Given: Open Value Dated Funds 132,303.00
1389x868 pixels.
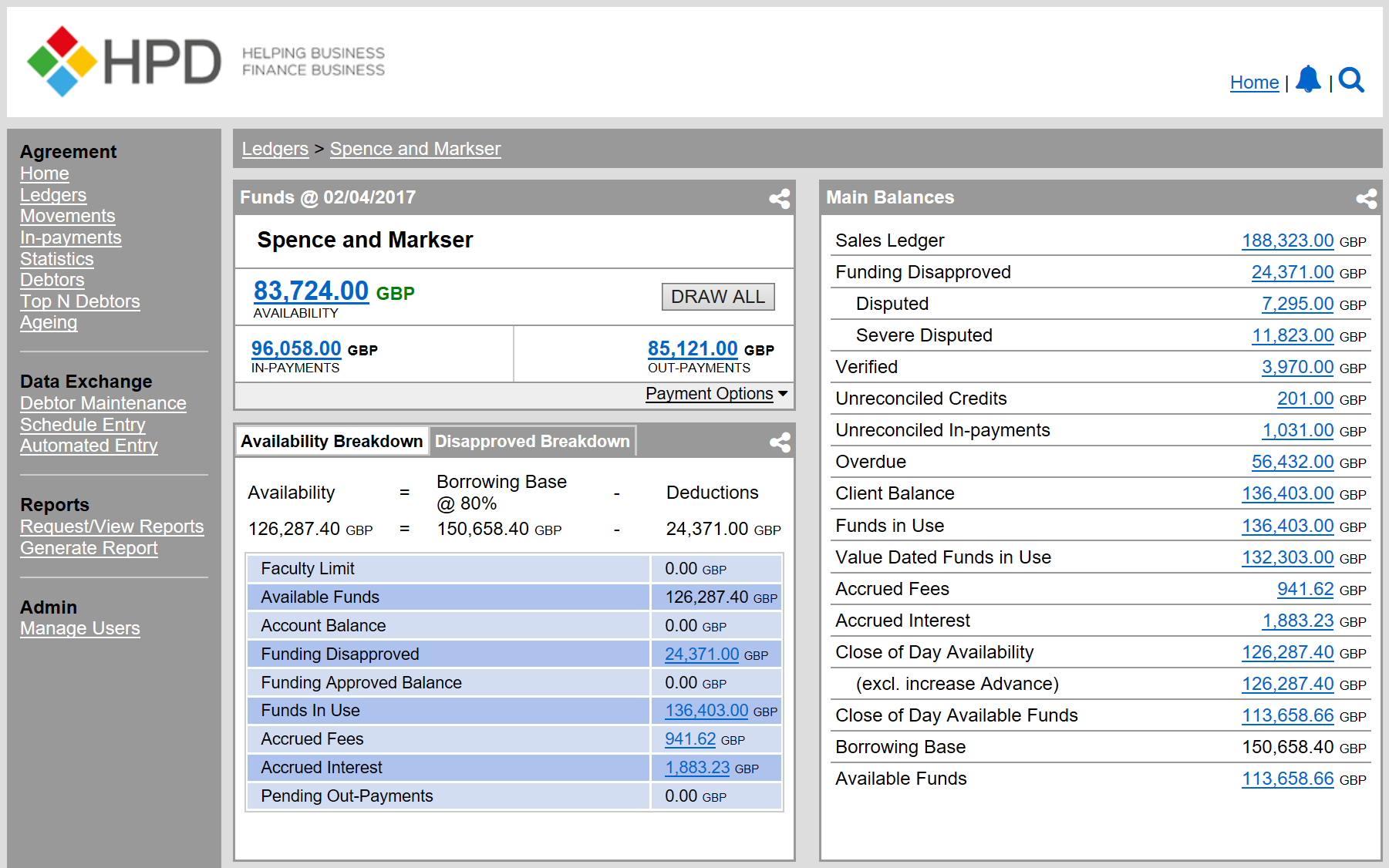Looking at the screenshot, I should click(x=1288, y=557).
